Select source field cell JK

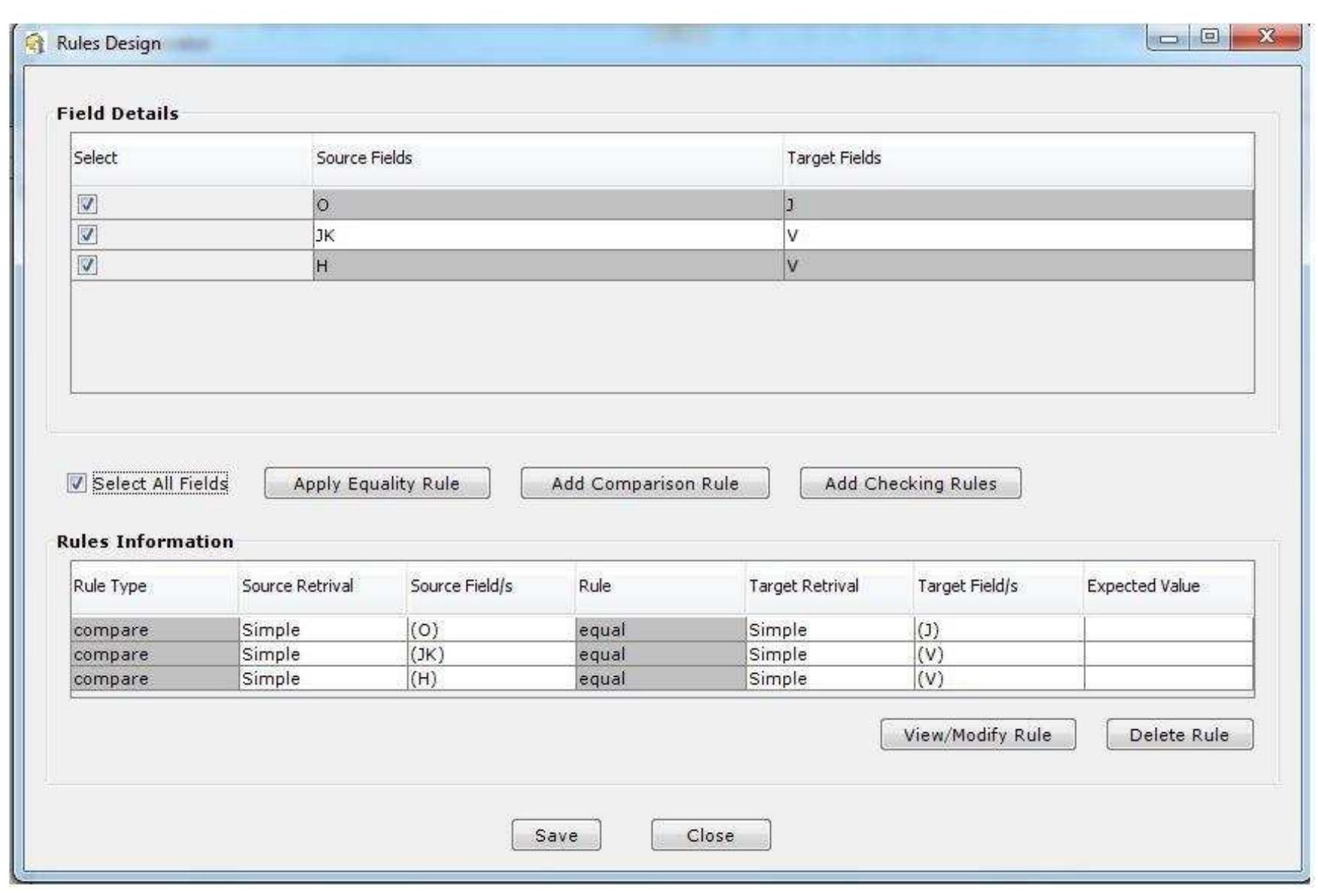pyautogui.click(x=548, y=235)
